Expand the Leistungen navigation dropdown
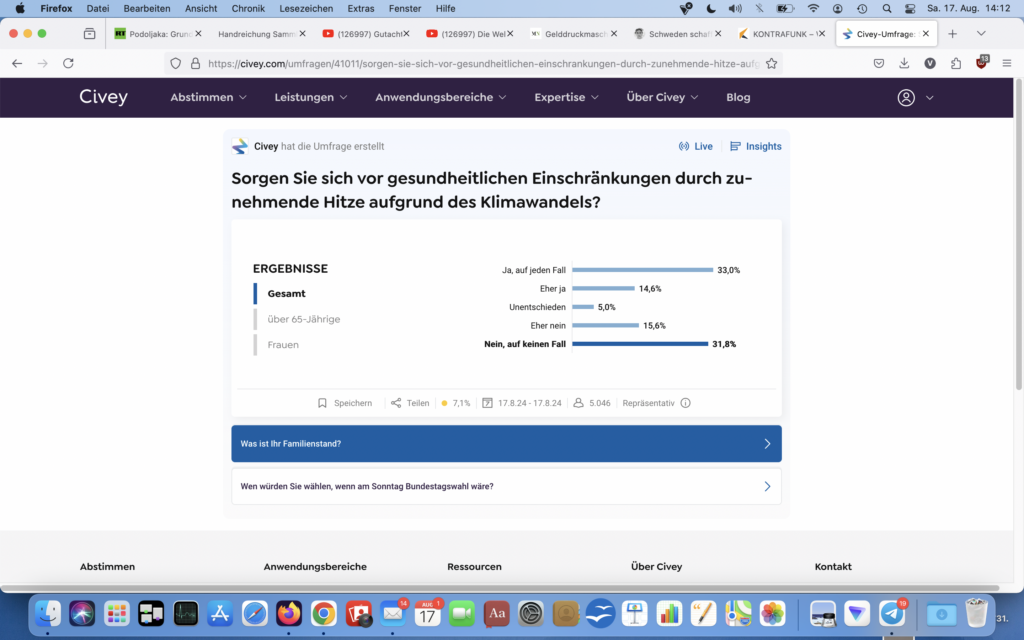This screenshot has height=640, width=1024. click(311, 98)
